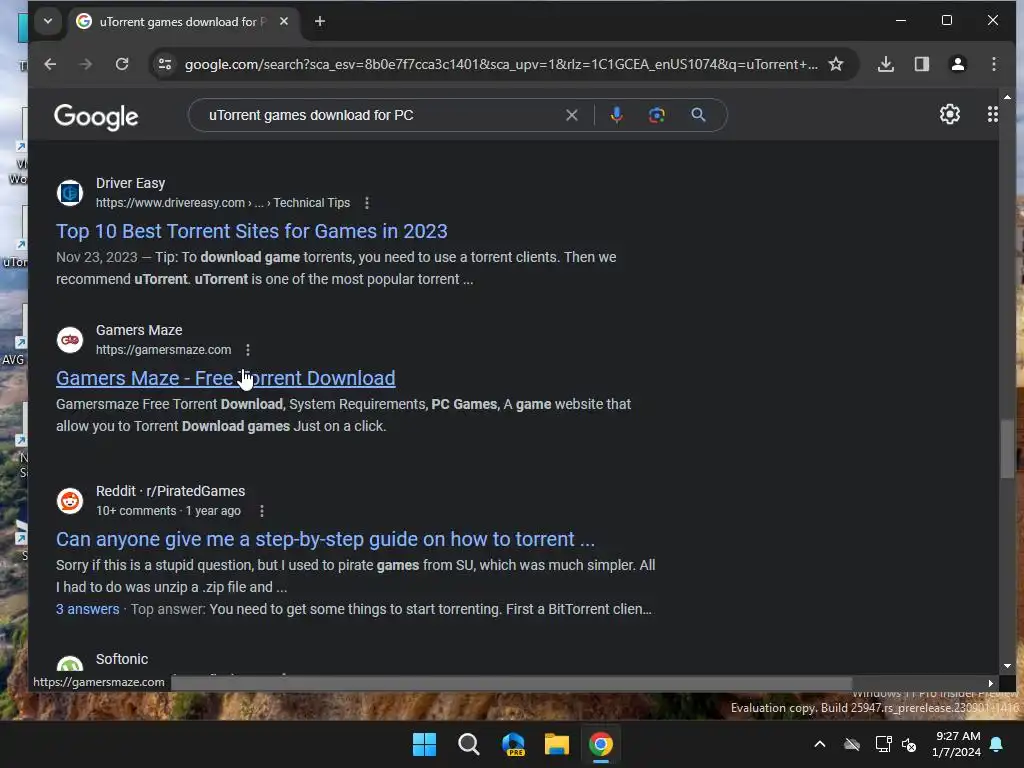The width and height of the screenshot is (1024, 768).
Task: Click the forward navigation arrow
Action: coord(86,64)
